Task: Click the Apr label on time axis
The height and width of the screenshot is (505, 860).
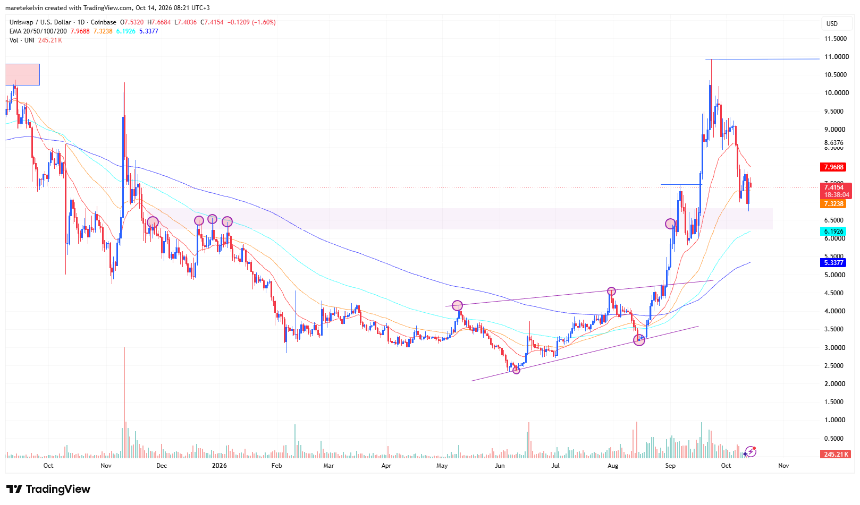Action: [x=386, y=466]
